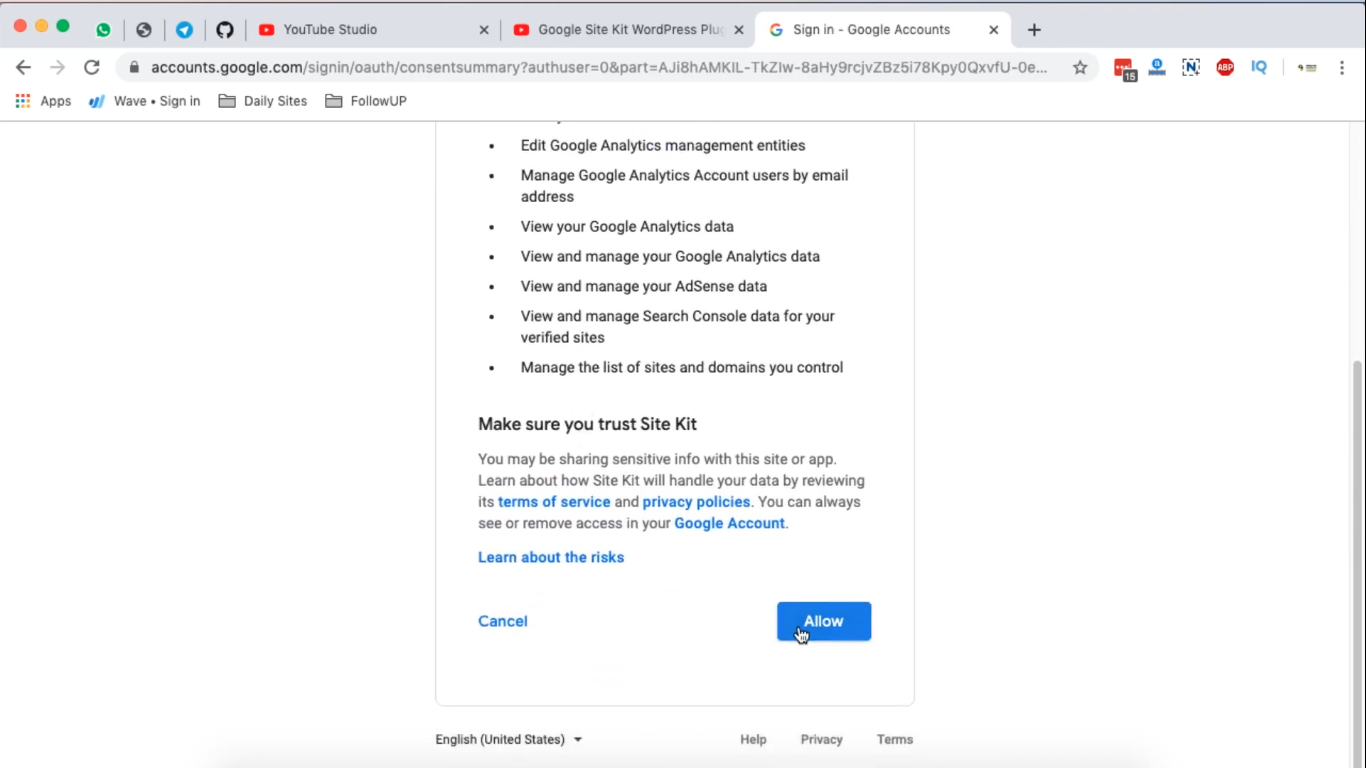Screen dimensions: 1366x768
Task: Bookmark this page with the star icon
Action: point(1080,68)
